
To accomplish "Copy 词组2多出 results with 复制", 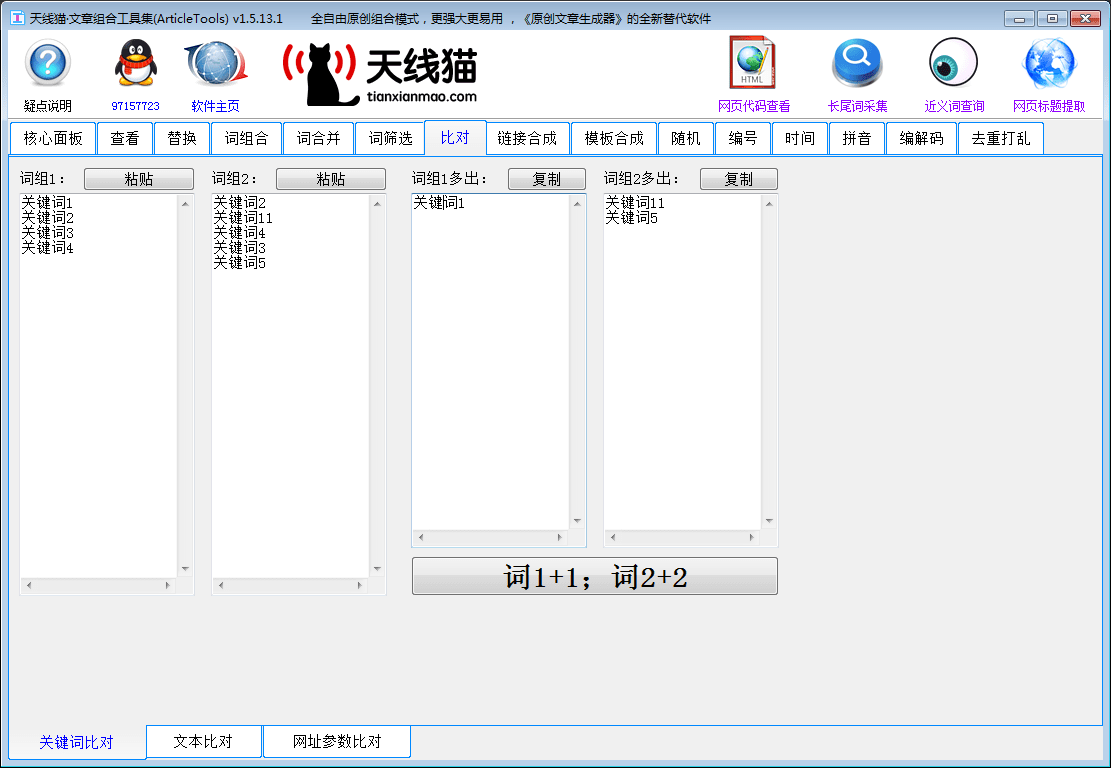I will [739, 179].
